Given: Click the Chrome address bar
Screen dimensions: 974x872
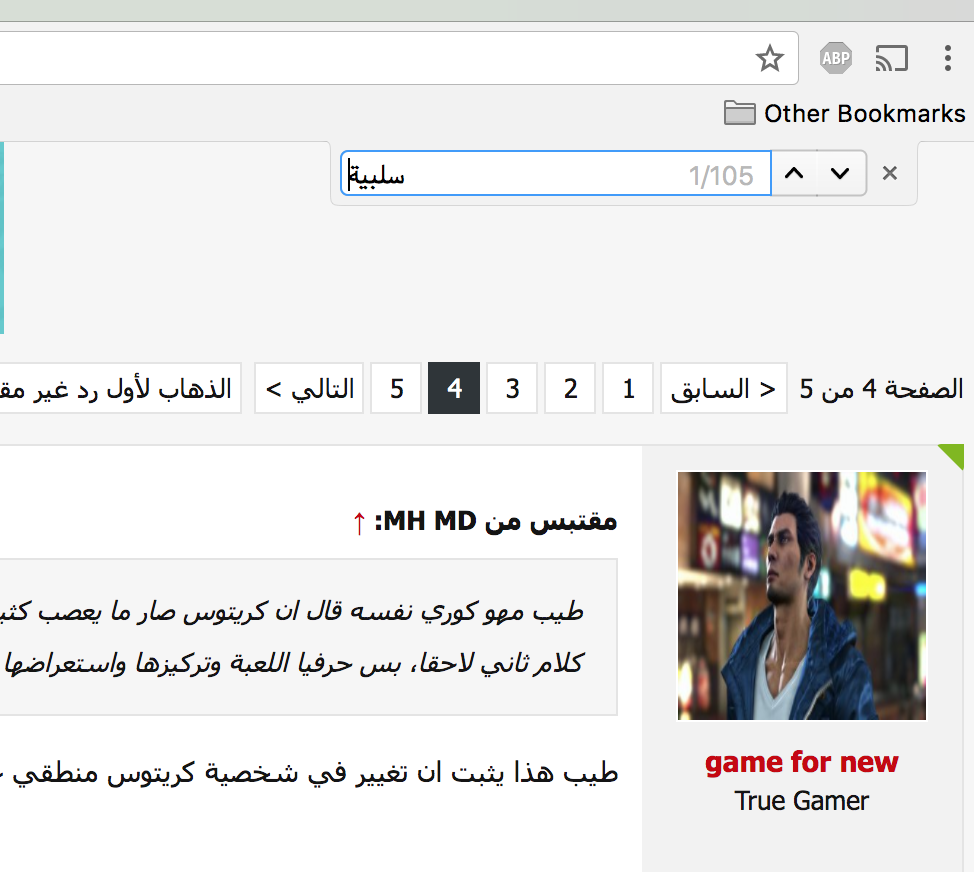Looking at the screenshot, I should [398, 58].
